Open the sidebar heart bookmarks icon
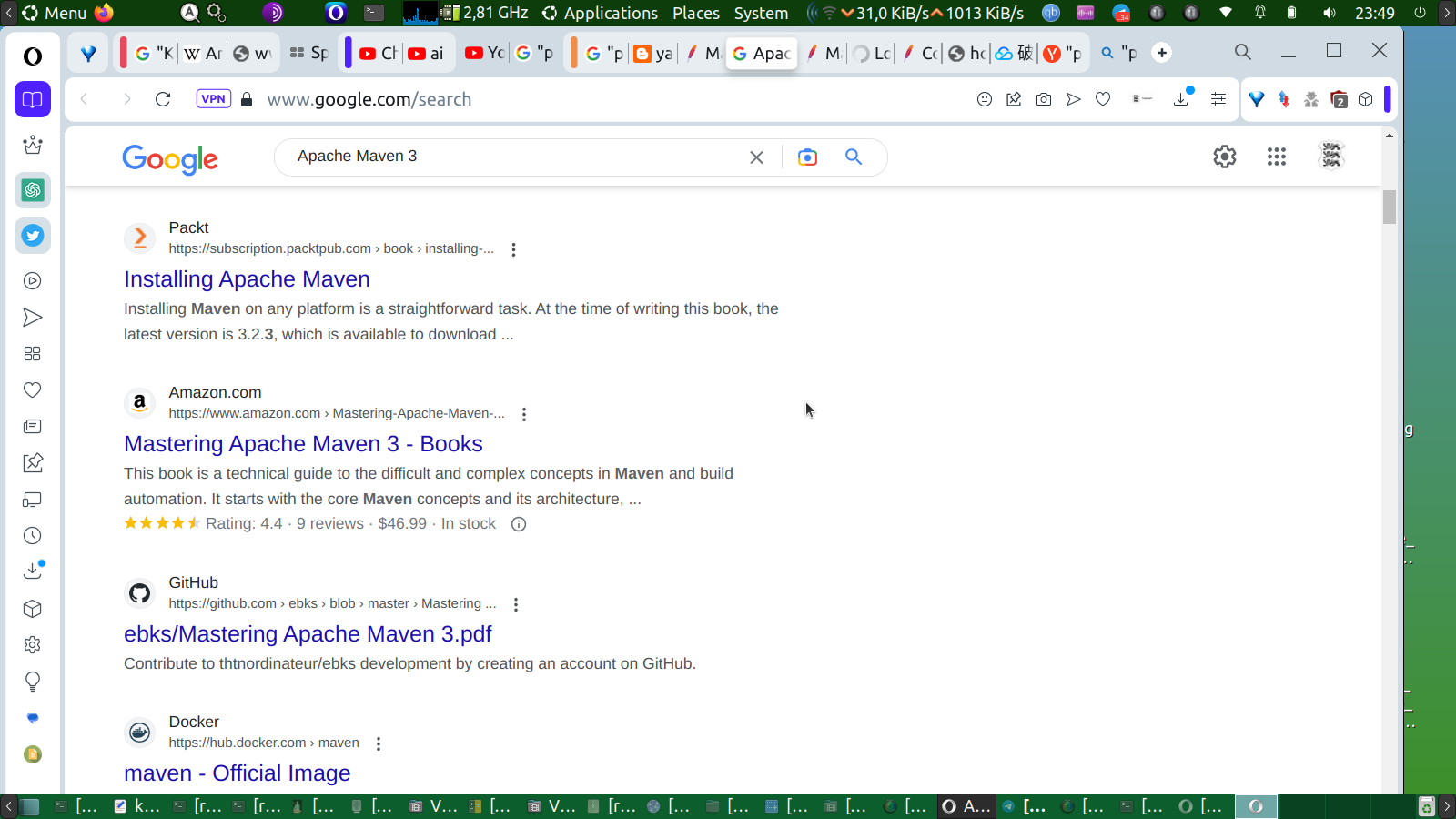The image size is (1456, 819). pyautogui.click(x=33, y=390)
